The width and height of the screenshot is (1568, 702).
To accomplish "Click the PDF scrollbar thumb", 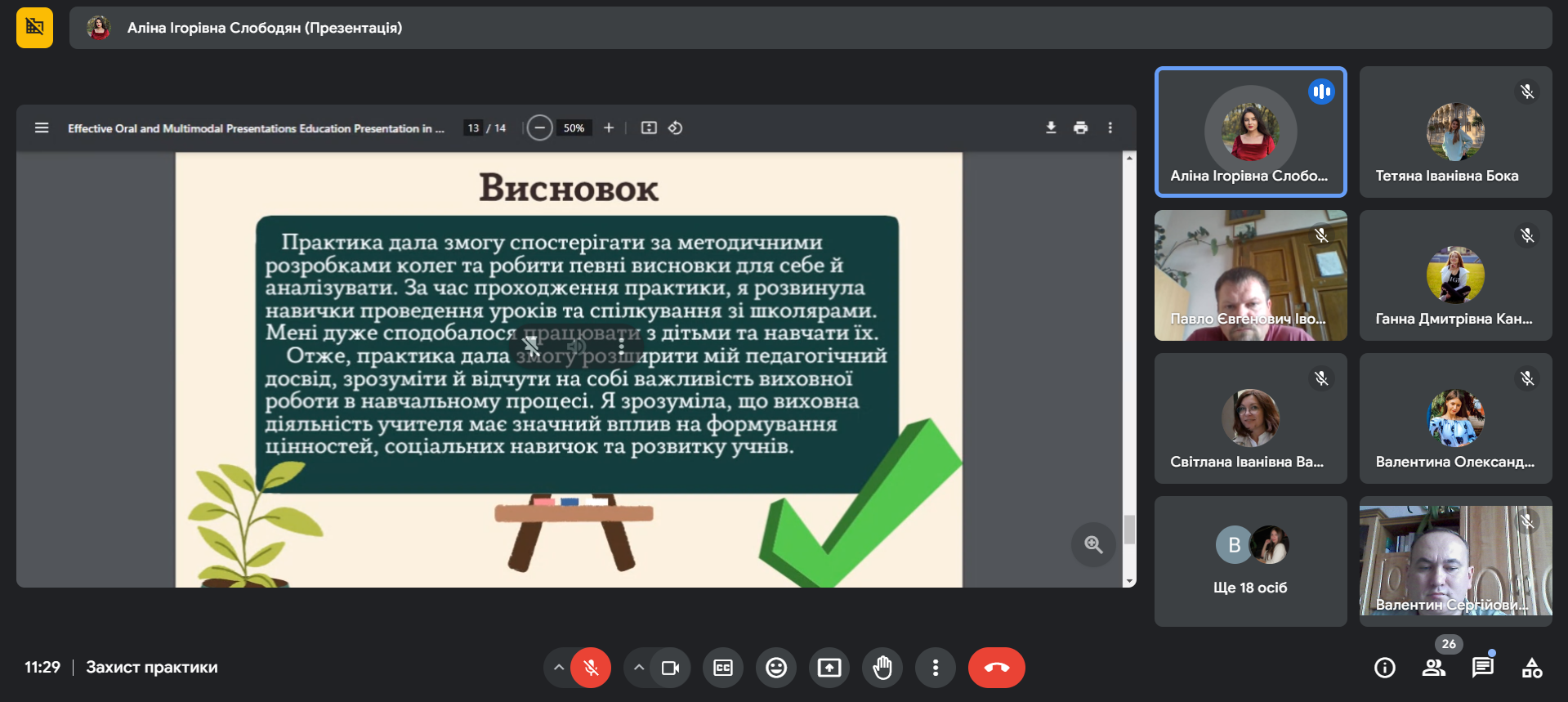I will click(x=1129, y=530).
